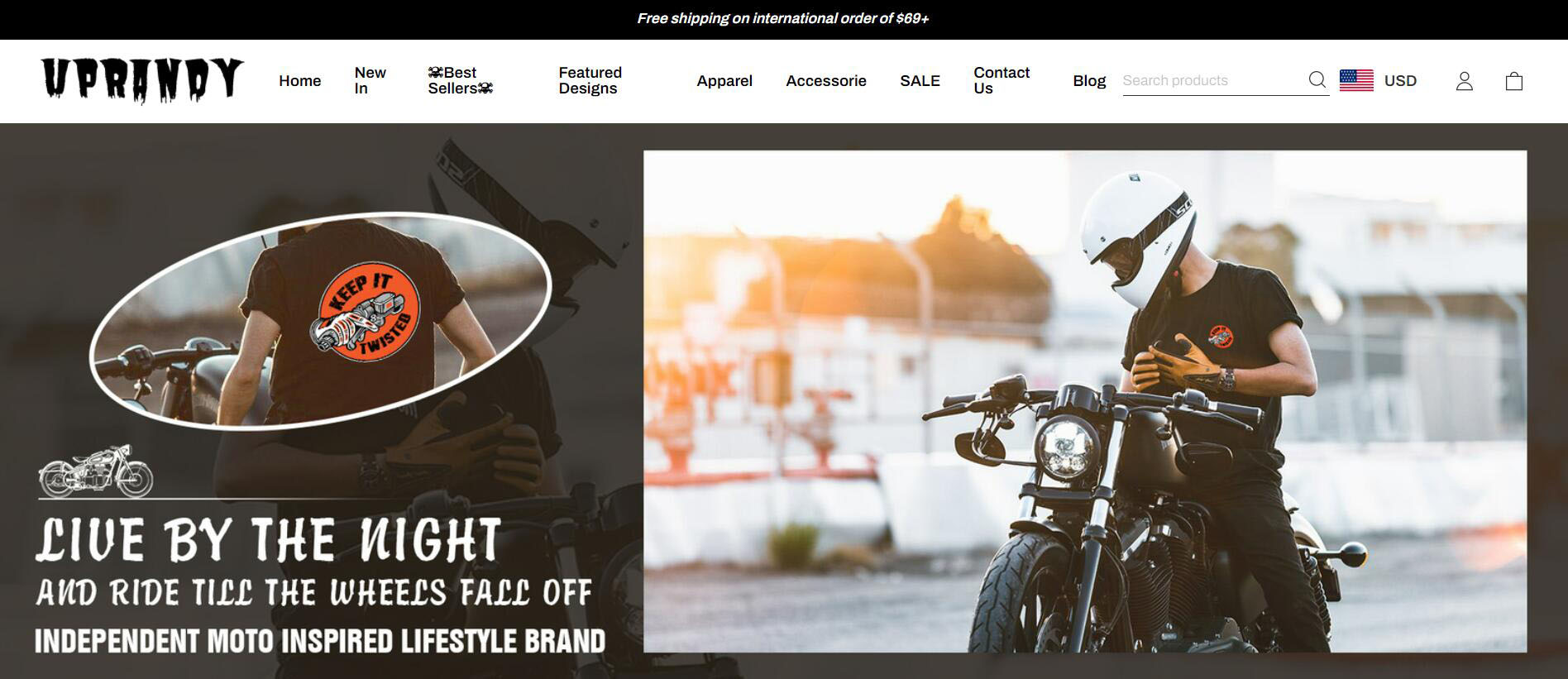Open the Featured Designs menu
This screenshot has width=1568, height=679.
tap(590, 80)
